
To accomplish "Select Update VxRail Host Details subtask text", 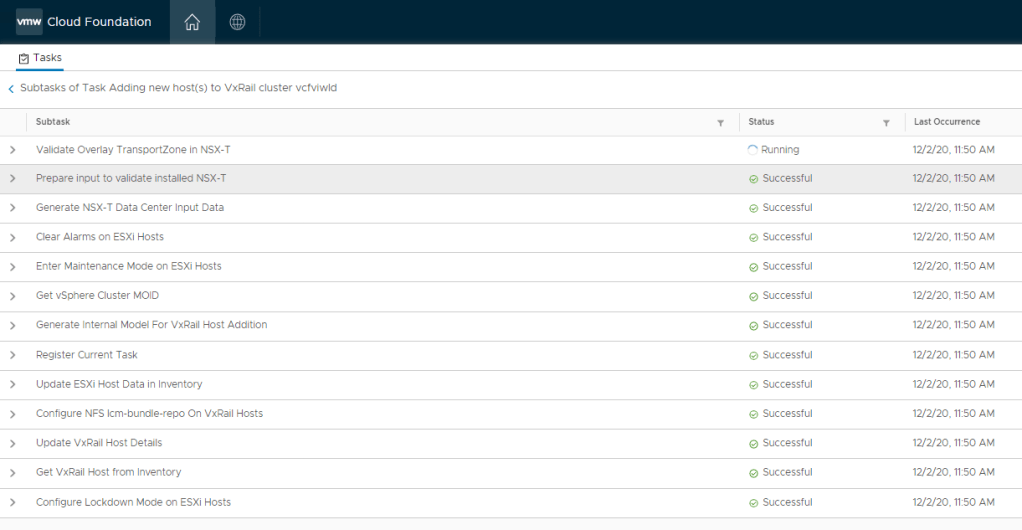I will pos(99,443).
